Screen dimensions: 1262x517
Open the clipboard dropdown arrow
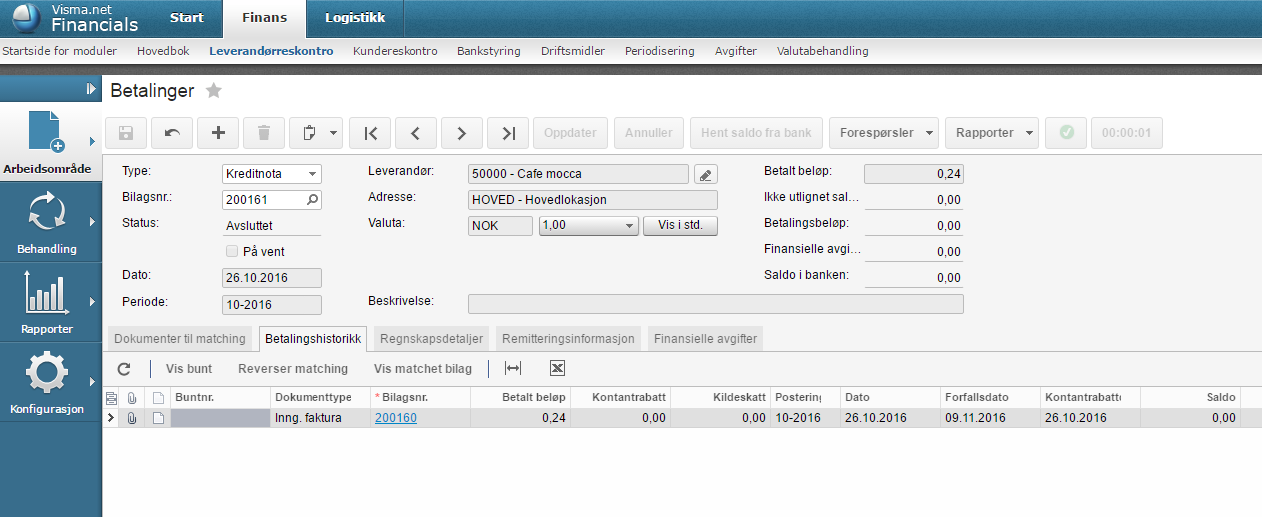333,133
